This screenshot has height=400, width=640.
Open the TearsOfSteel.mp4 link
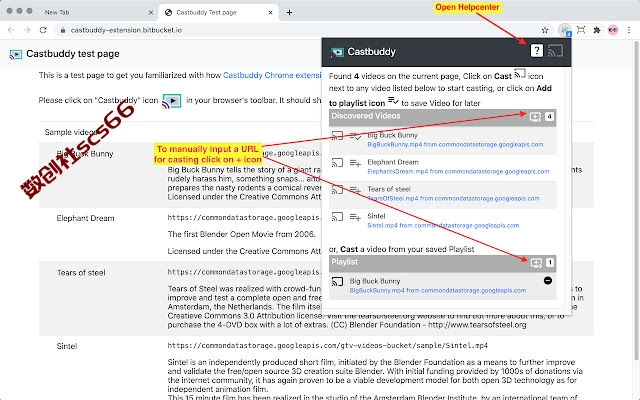coord(453,198)
